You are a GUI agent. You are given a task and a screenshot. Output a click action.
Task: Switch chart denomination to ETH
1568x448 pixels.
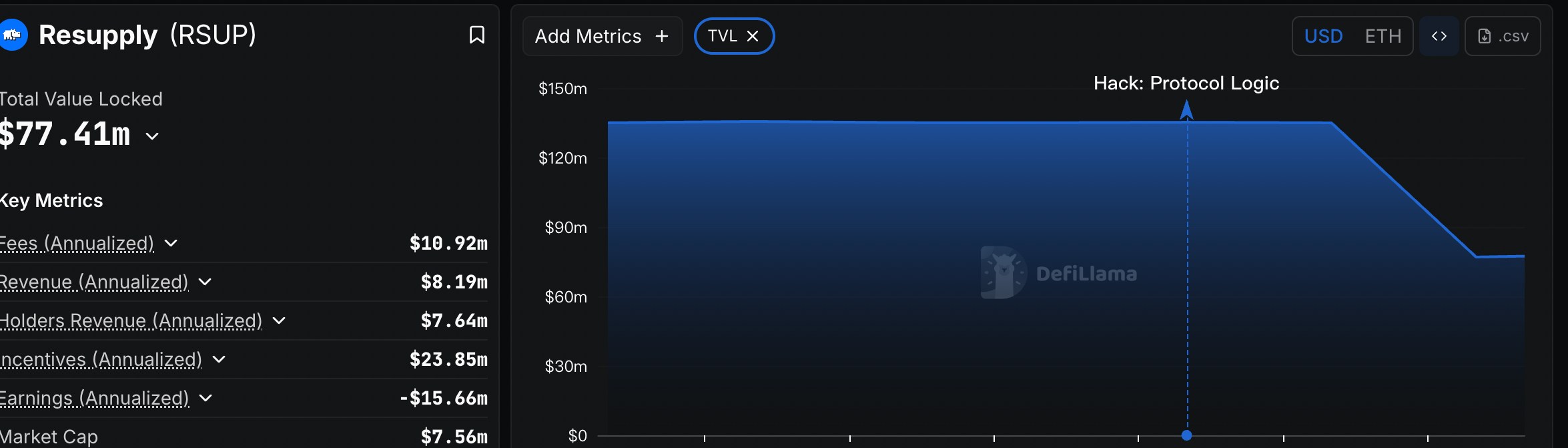pyautogui.click(x=1383, y=36)
